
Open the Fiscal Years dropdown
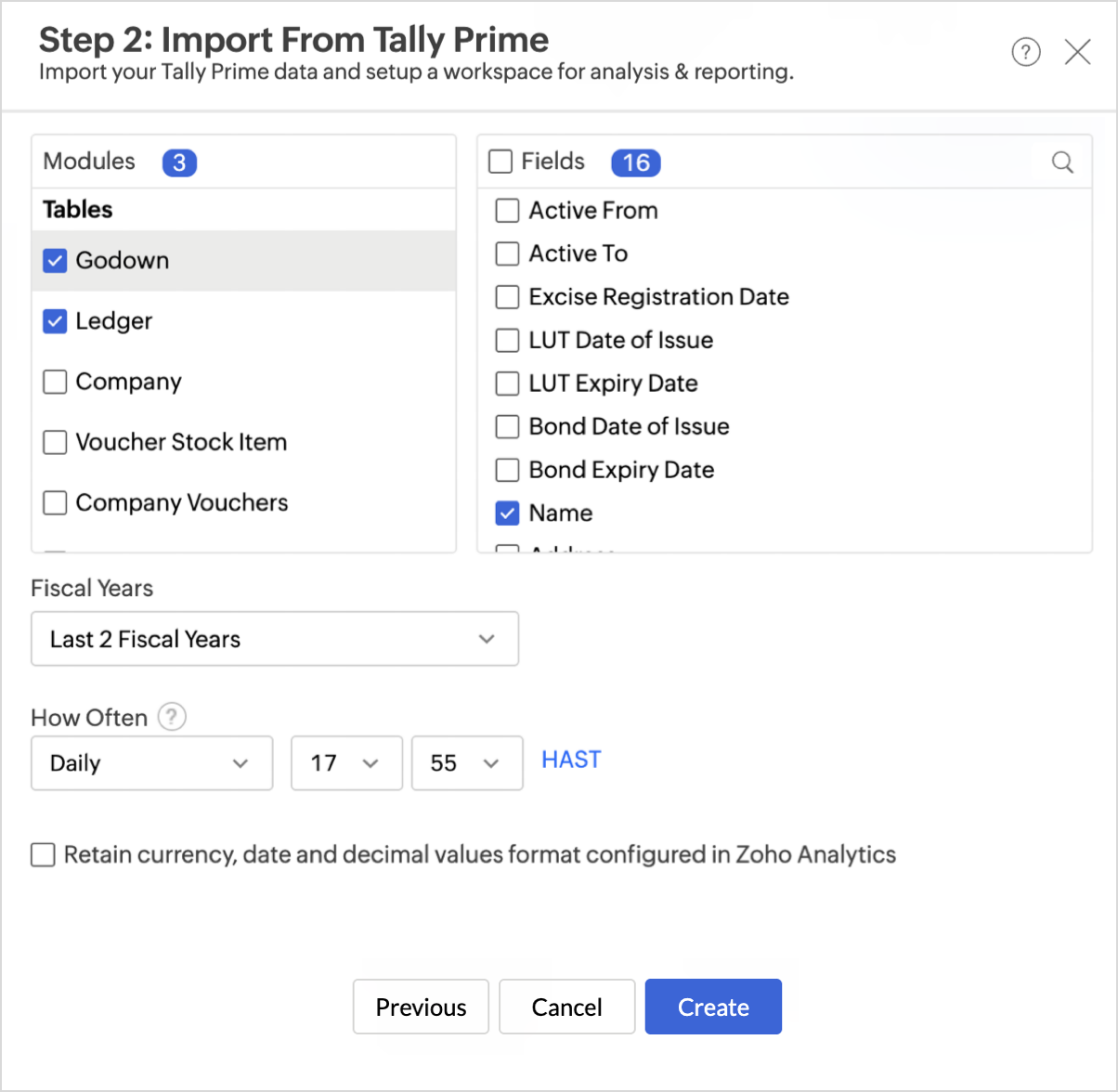coord(274,639)
